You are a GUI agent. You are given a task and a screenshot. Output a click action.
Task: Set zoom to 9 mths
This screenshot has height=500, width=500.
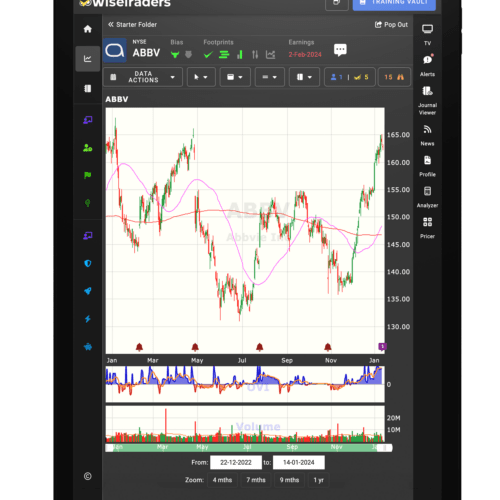click(289, 480)
